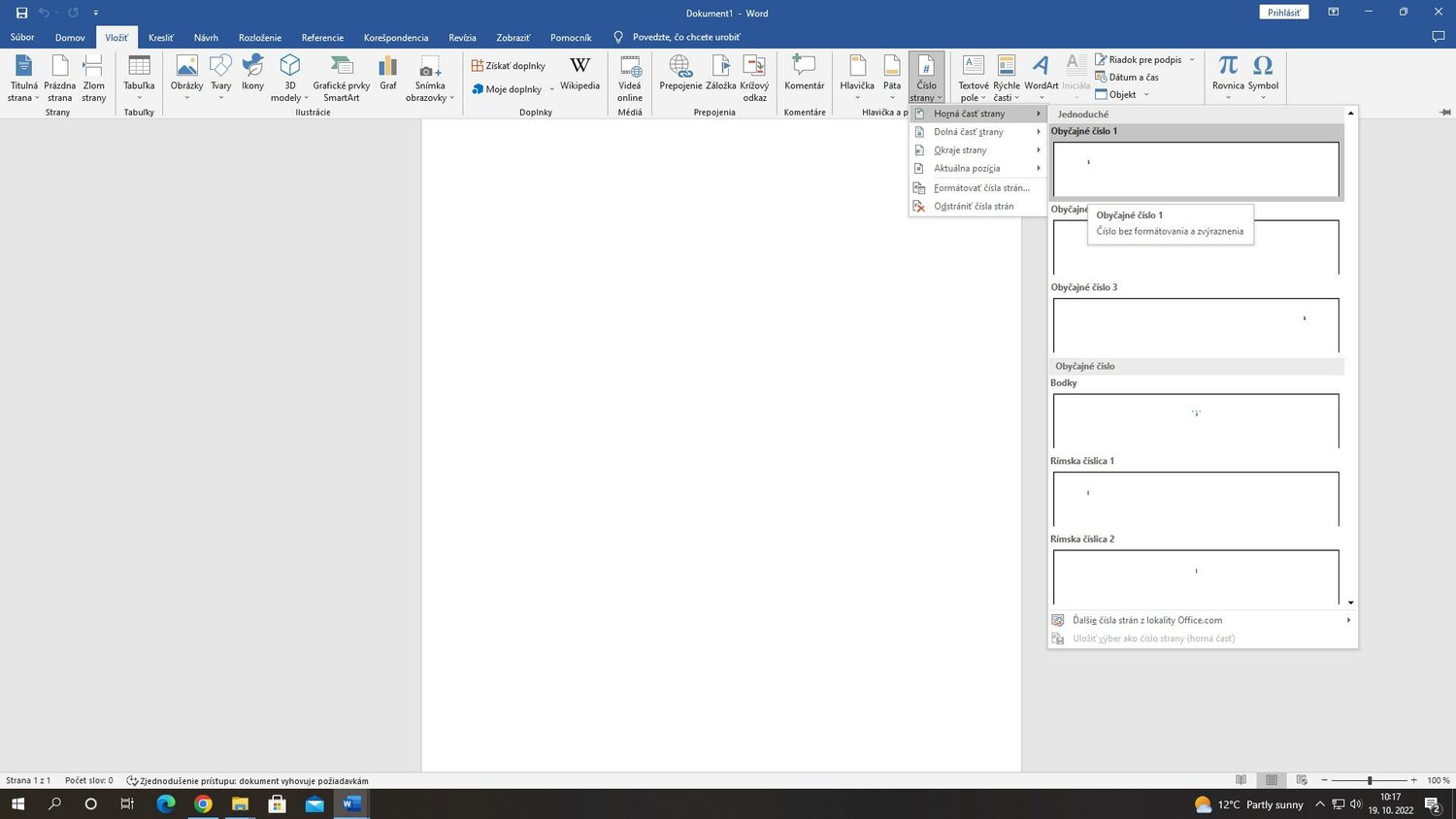Open the Referencie tab
Screen dimensions: 1456x819
coord(322,38)
